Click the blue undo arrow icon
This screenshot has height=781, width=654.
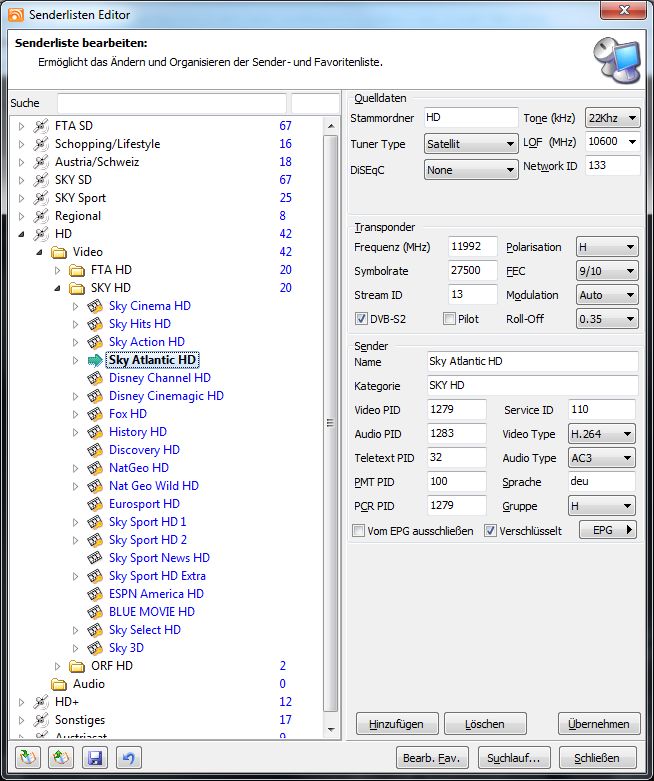point(127,759)
